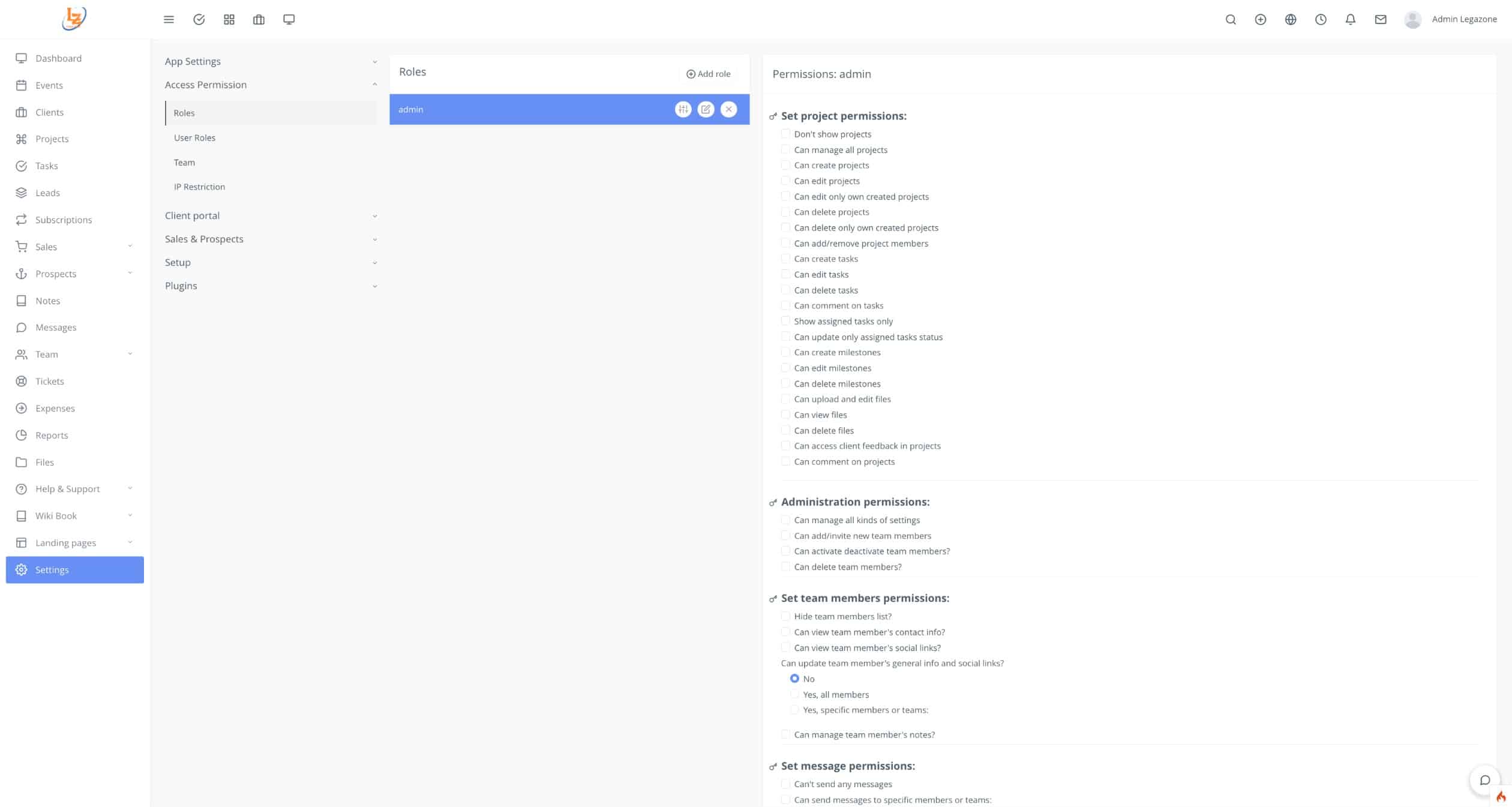
Task: Expand the App Settings section
Action: pos(271,61)
